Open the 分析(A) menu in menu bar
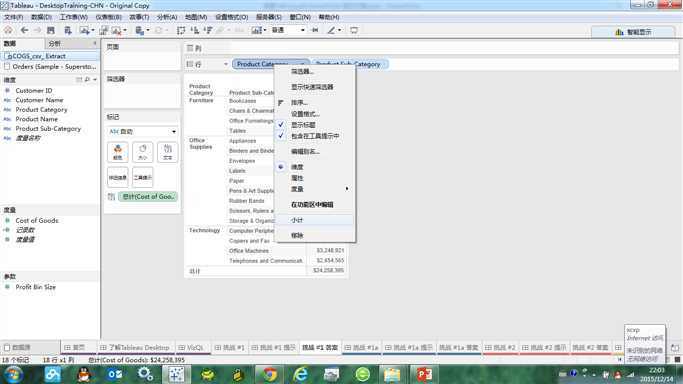The height and width of the screenshot is (384, 683). pos(167,17)
